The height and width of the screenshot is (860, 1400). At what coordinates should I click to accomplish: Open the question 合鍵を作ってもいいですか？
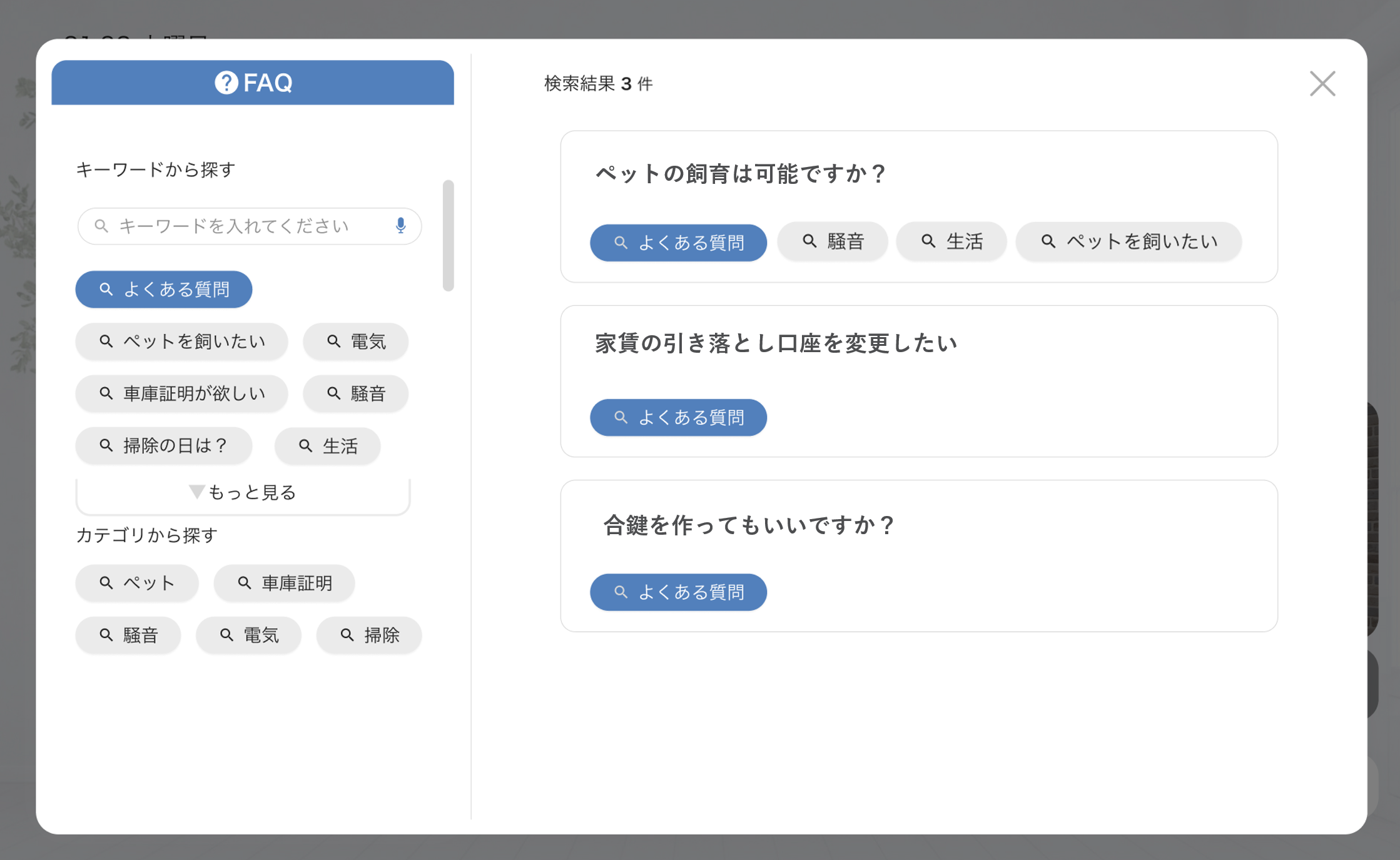click(748, 525)
